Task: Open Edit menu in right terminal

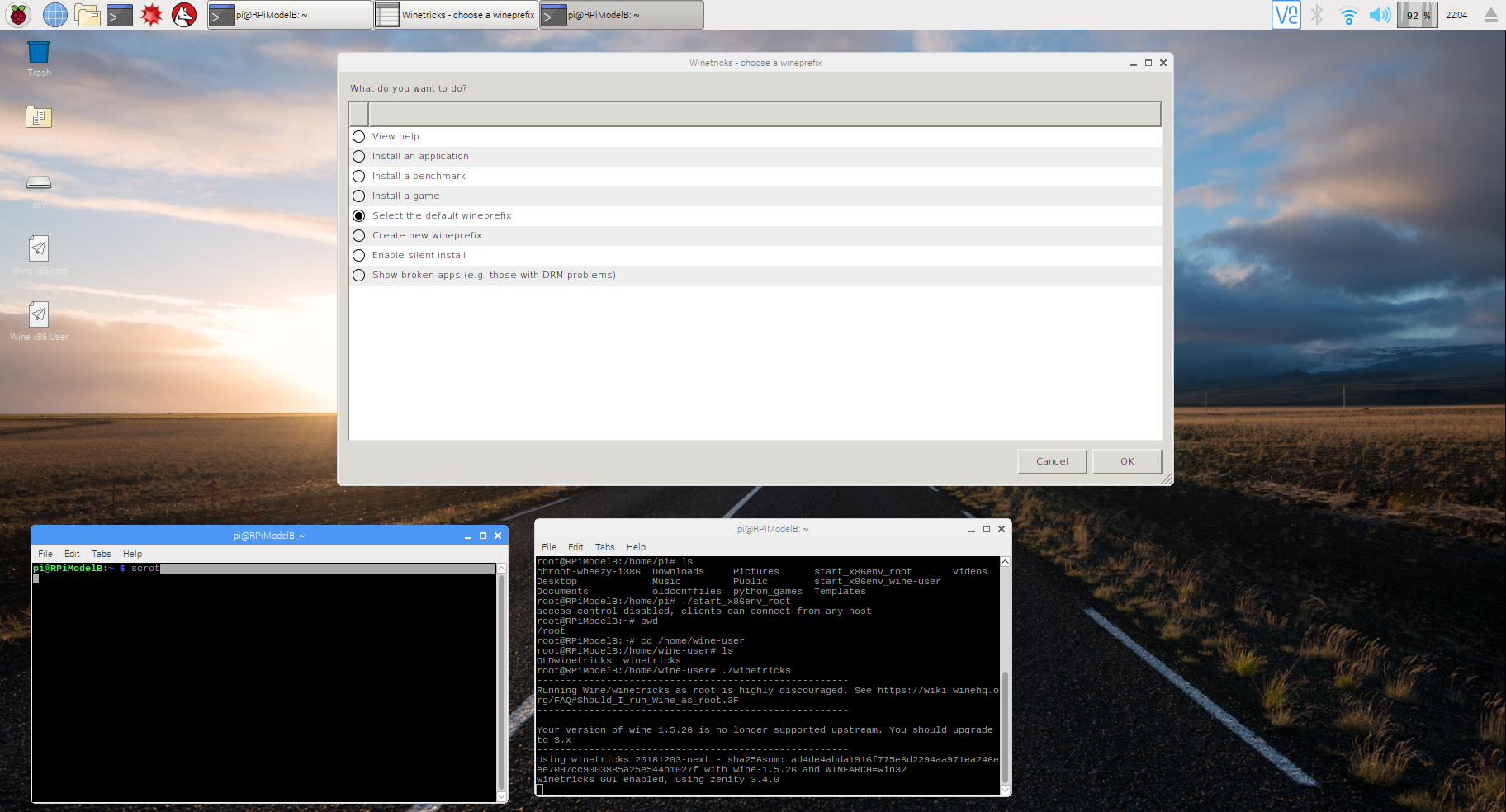Action: (x=575, y=547)
